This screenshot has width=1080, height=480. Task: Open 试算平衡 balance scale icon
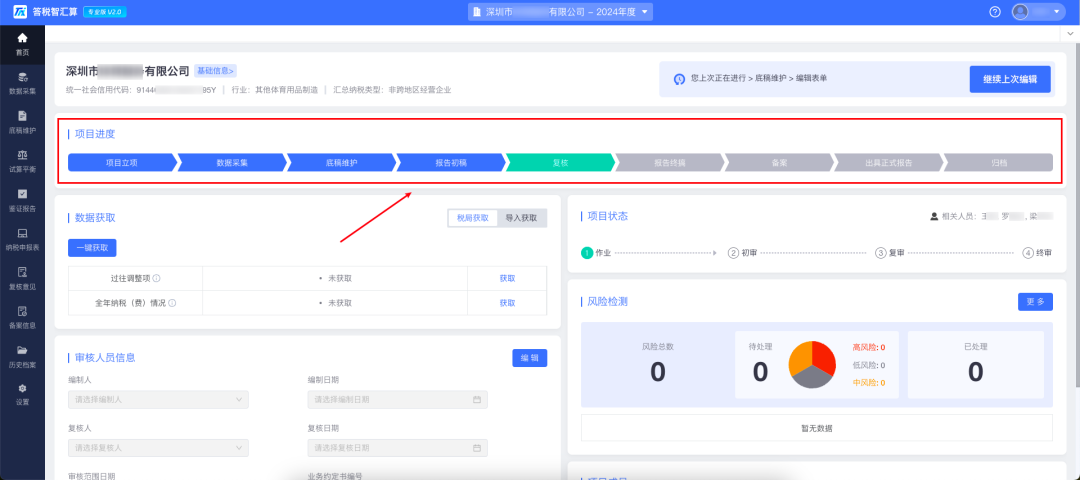(22, 160)
